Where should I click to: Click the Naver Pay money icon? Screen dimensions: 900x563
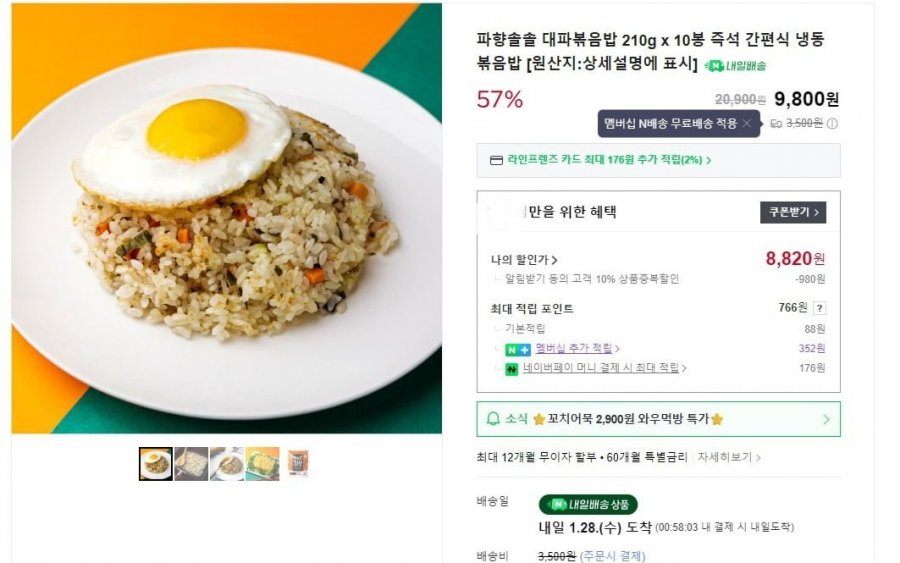(x=511, y=368)
